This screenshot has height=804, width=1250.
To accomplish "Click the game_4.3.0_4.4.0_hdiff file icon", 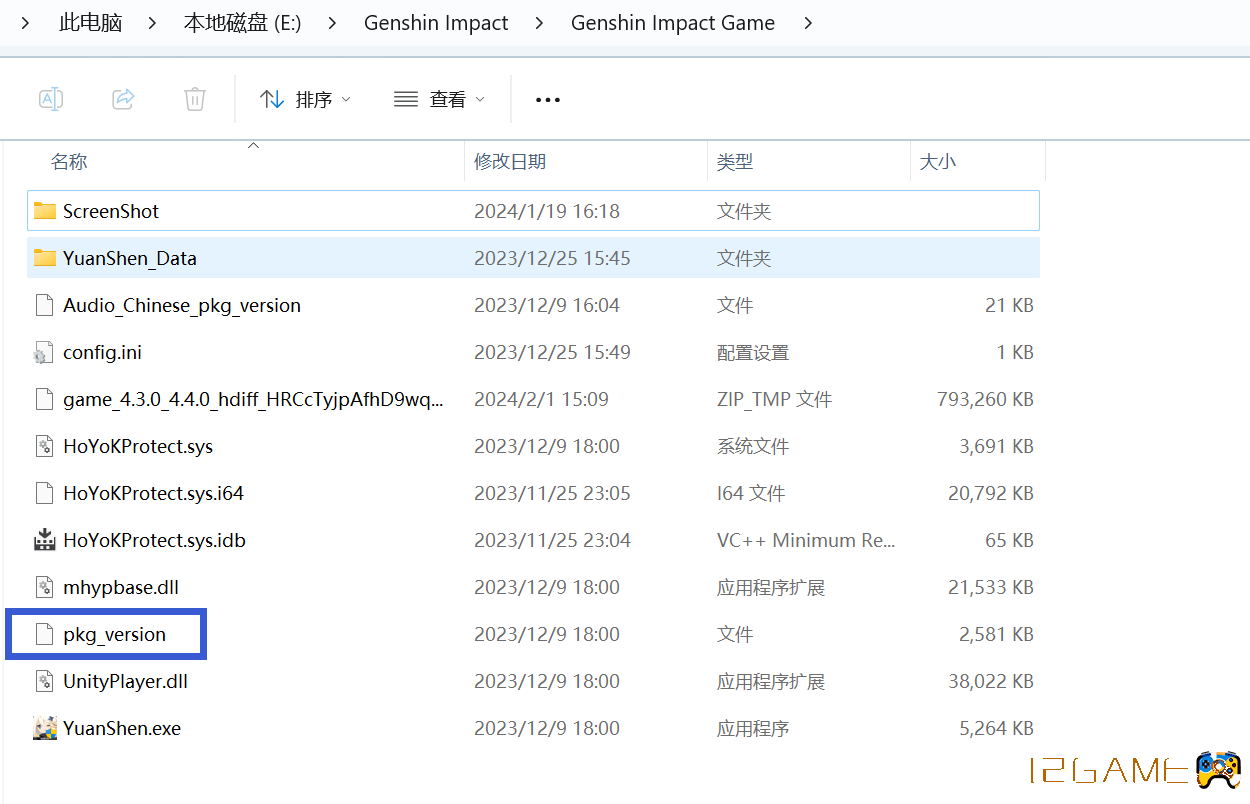I will click(x=44, y=399).
